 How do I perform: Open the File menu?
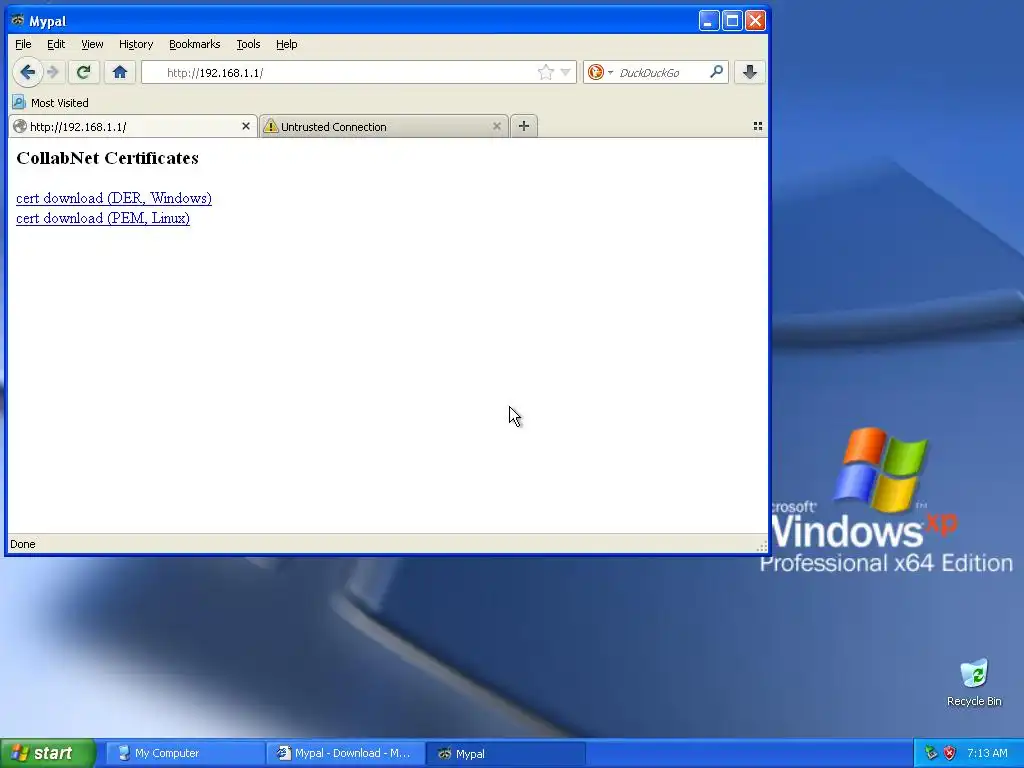click(23, 44)
